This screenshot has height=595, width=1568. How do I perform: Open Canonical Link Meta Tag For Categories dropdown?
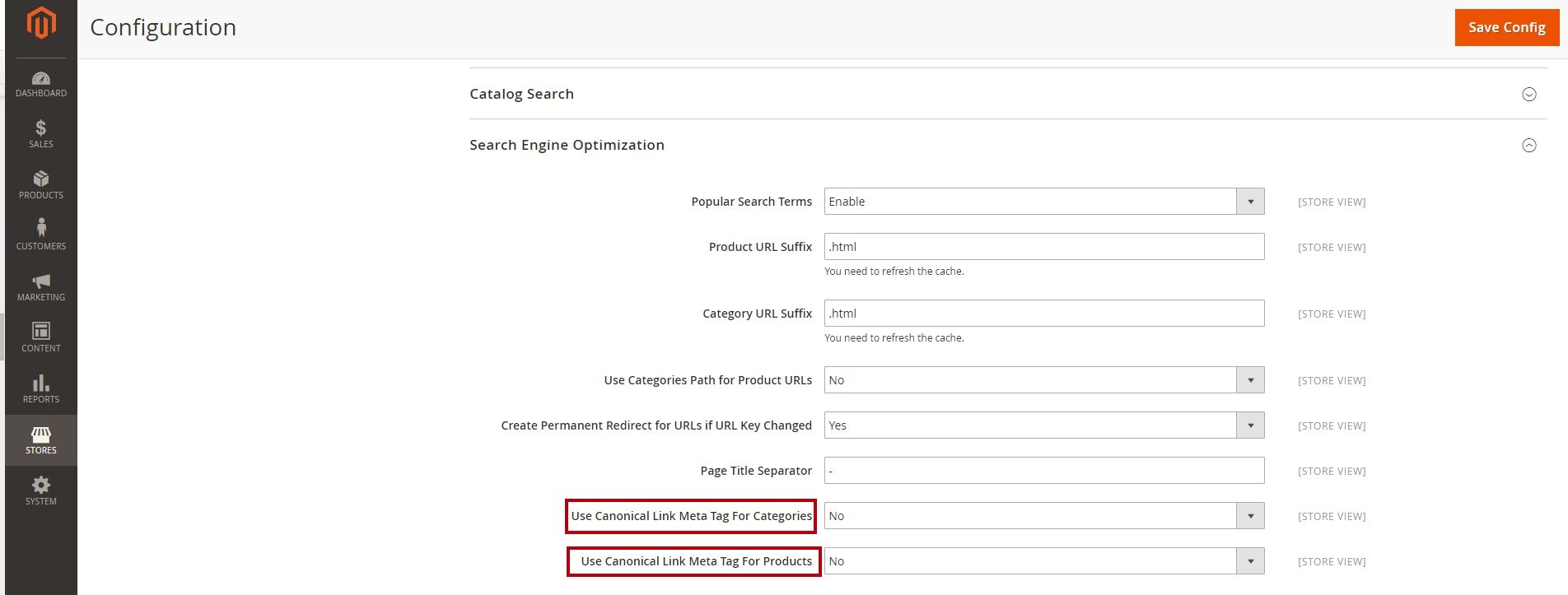click(1043, 516)
